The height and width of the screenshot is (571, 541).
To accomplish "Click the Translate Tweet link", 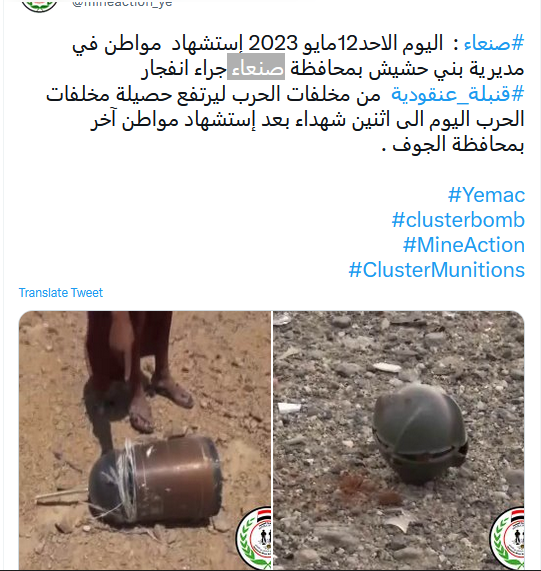I will (61, 293).
